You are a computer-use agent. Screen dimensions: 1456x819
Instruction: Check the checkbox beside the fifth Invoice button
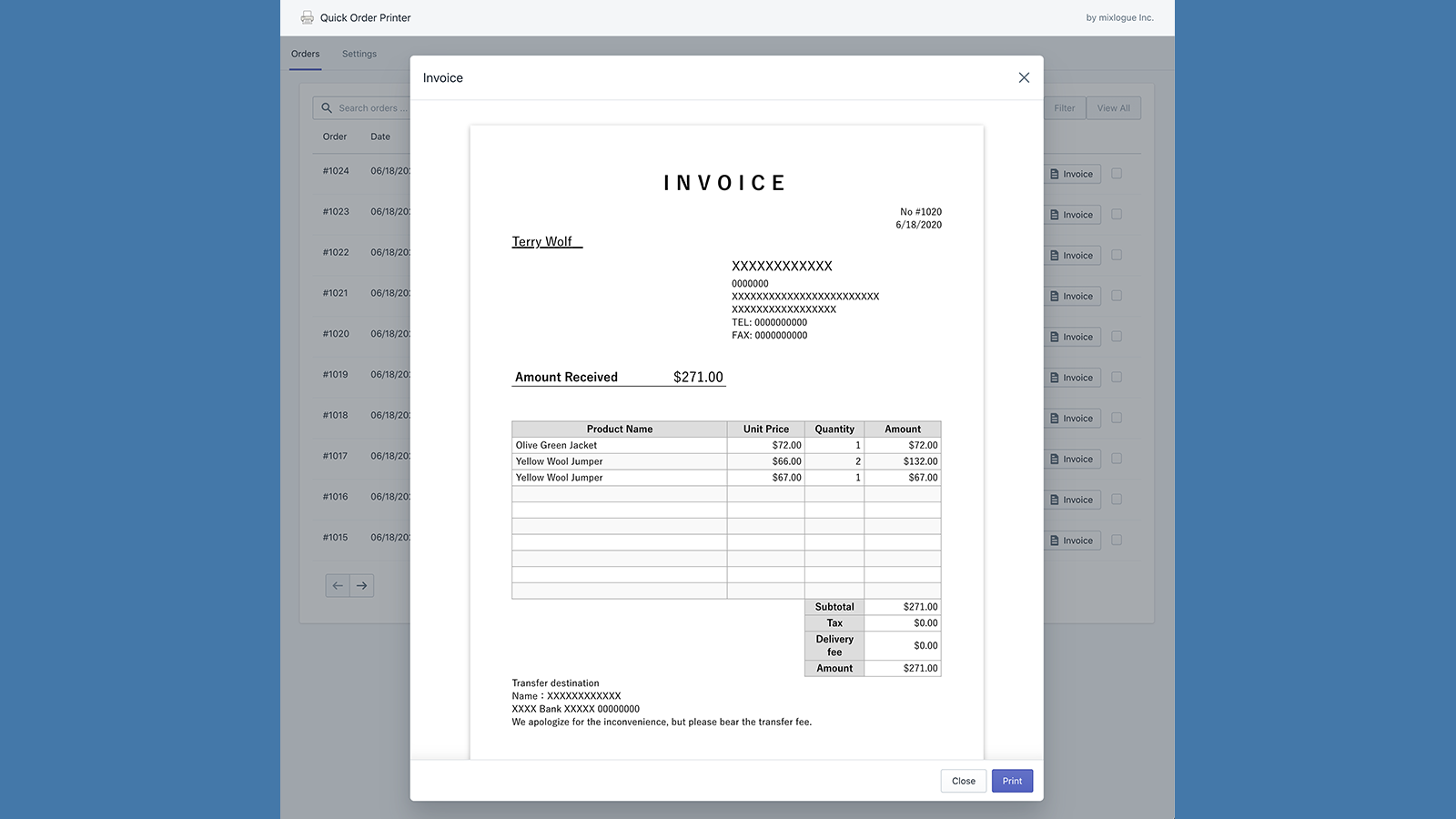[x=1117, y=337]
